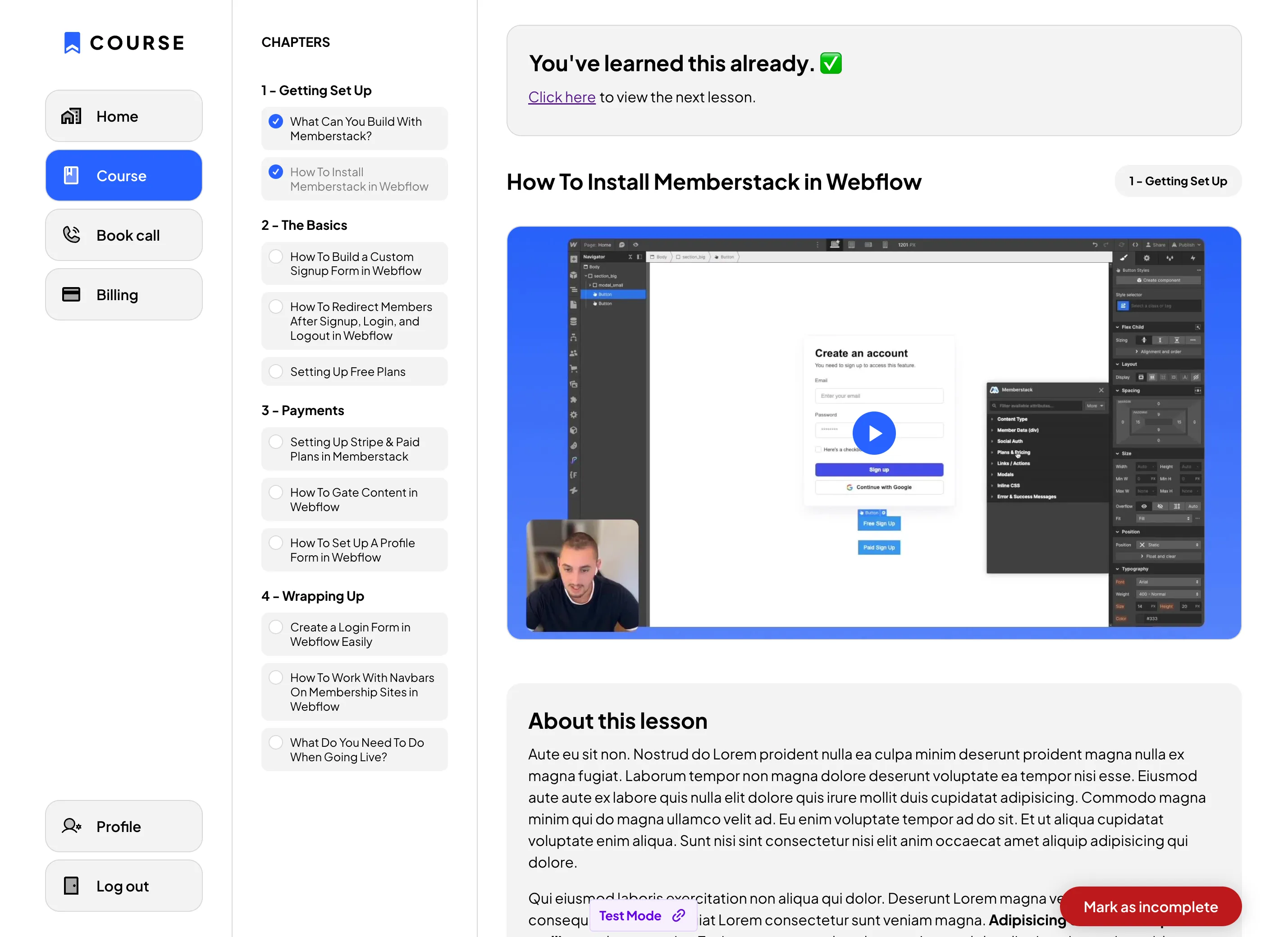Select the Course bookmark icon
Screen dimensions: 1288x937
pos(71,175)
